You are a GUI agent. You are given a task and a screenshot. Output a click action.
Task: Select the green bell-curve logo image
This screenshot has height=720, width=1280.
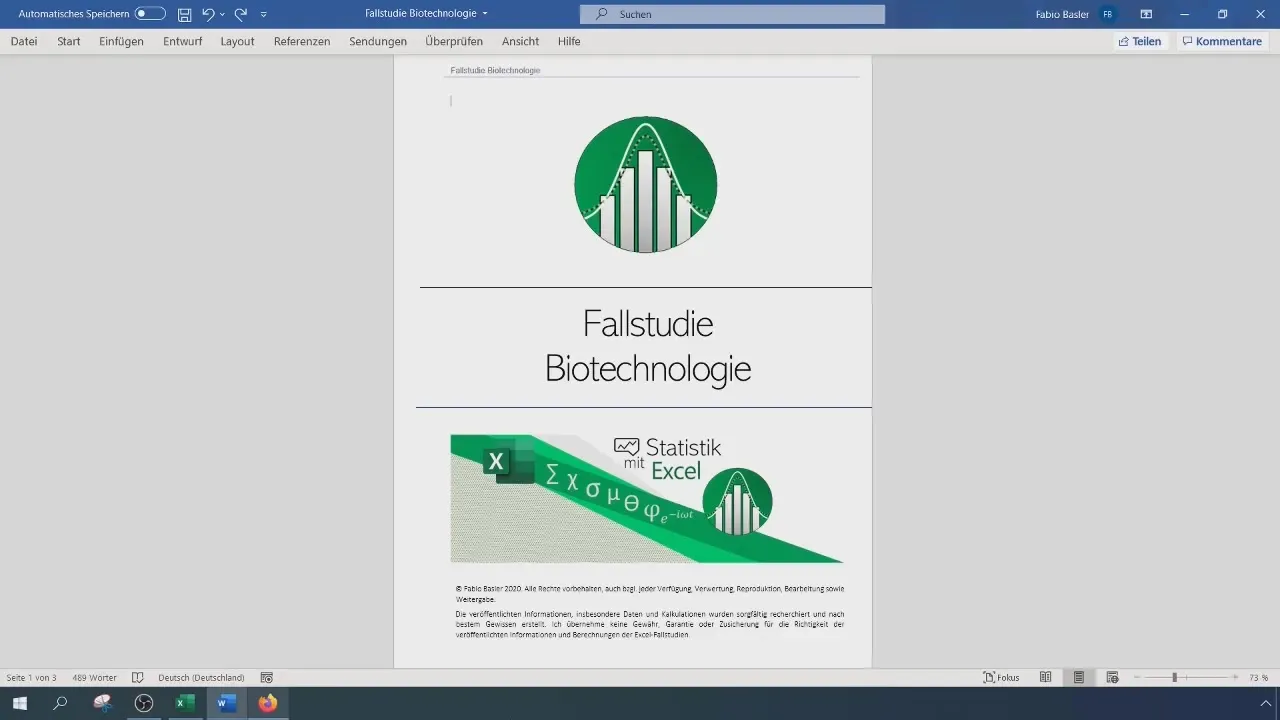646,184
